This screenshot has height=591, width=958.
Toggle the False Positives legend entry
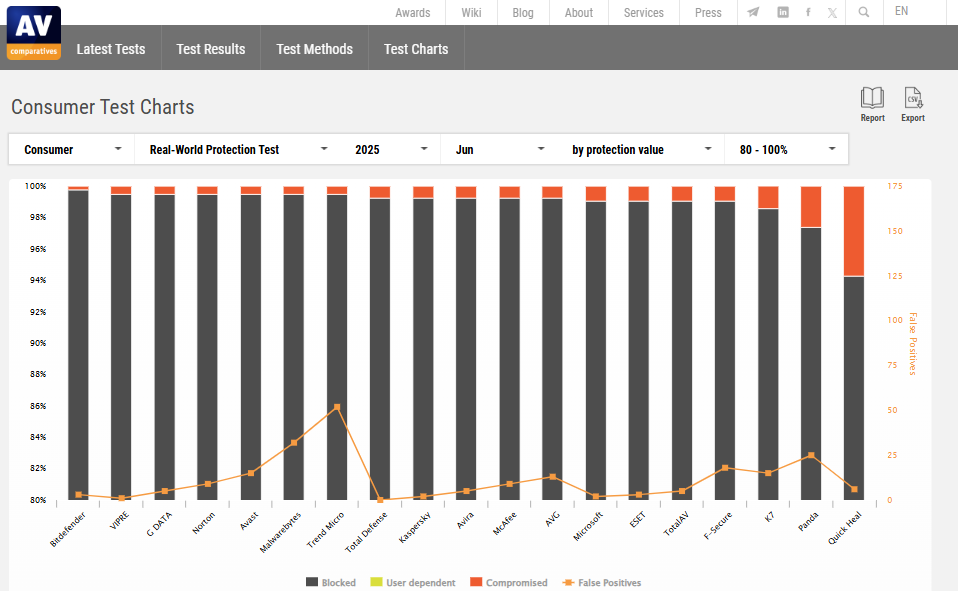coord(602,582)
